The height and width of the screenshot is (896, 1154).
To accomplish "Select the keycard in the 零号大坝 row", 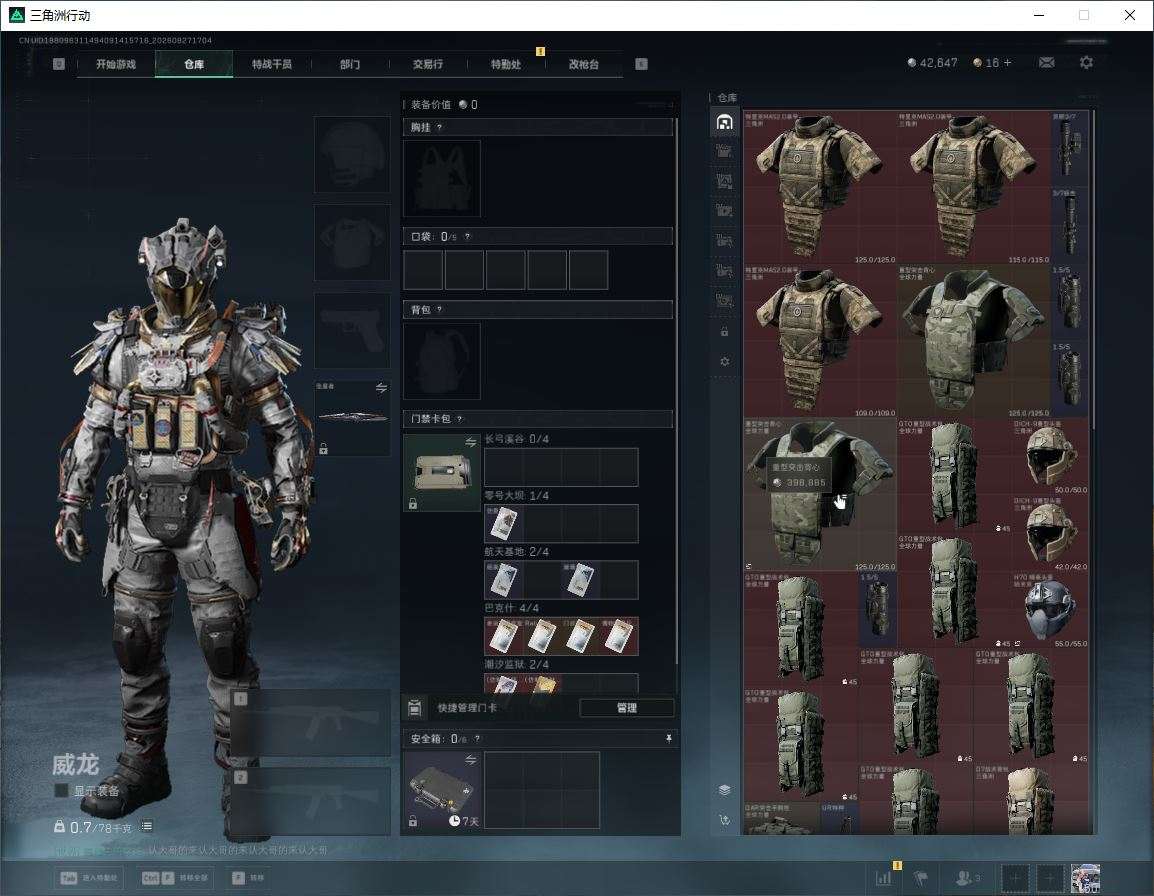I will pos(503,523).
